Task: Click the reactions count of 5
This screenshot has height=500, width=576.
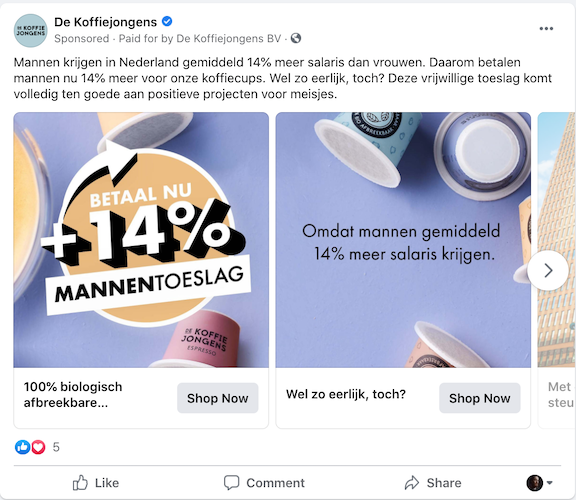Action: click(x=56, y=447)
